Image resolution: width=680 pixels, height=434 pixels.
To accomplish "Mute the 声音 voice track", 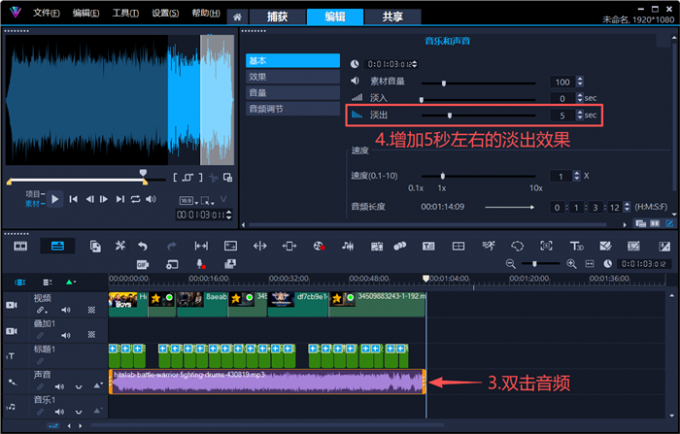I will (59, 386).
